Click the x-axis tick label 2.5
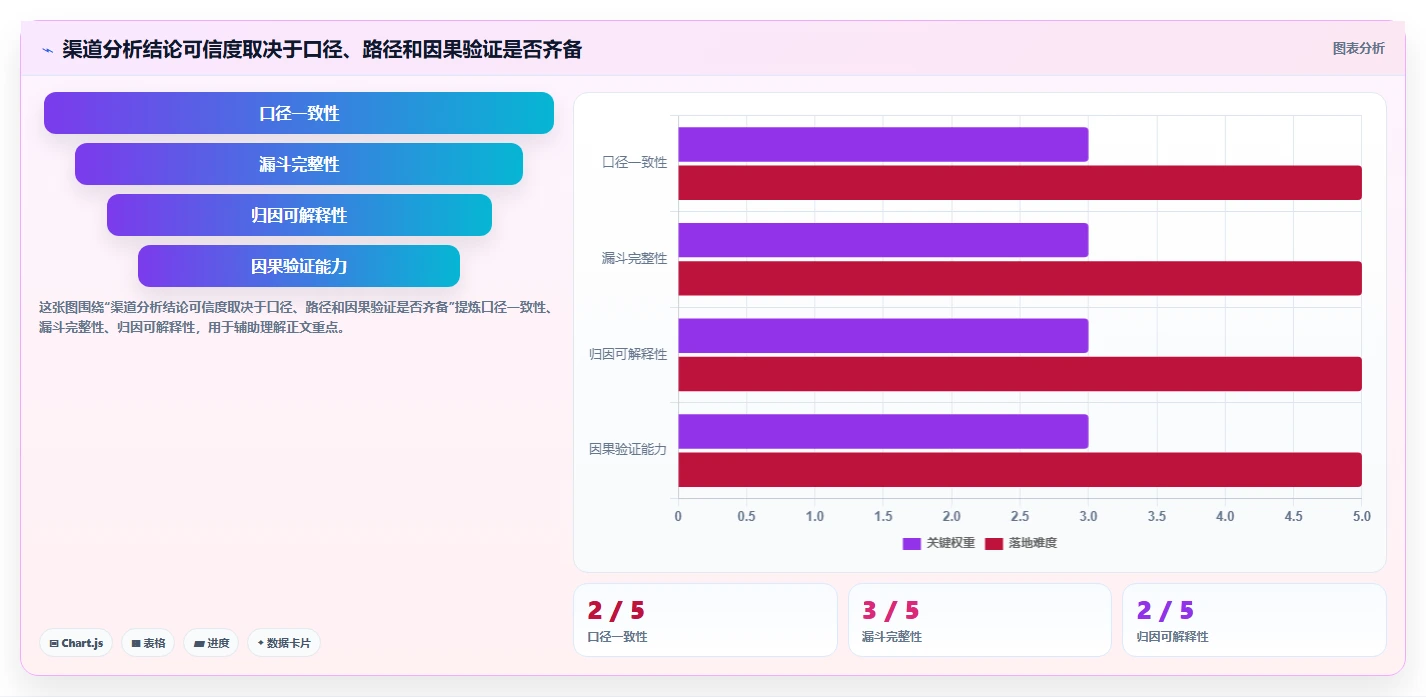 1020,516
